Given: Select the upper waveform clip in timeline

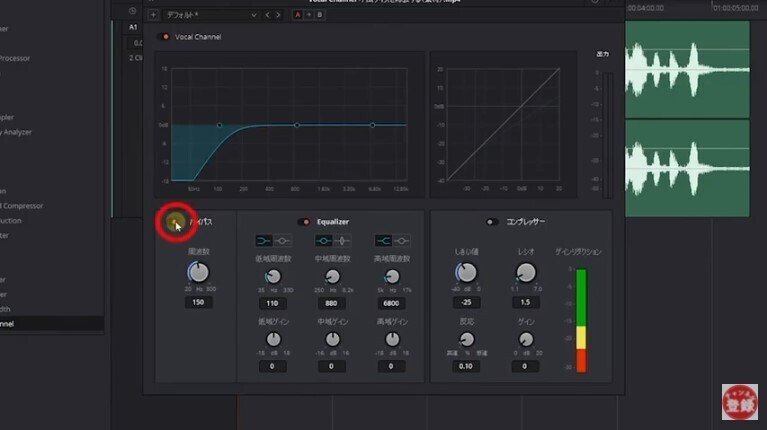Looking at the screenshot, I should pyautogui.click(x=687, y=69).
